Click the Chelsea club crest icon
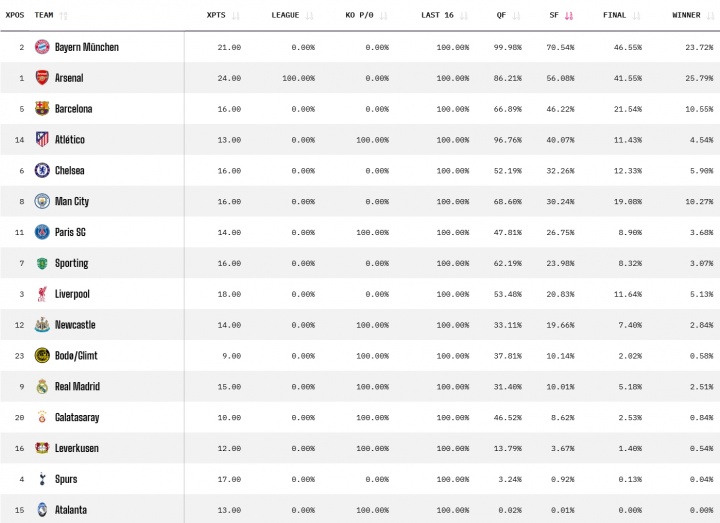 pos(42,171)
